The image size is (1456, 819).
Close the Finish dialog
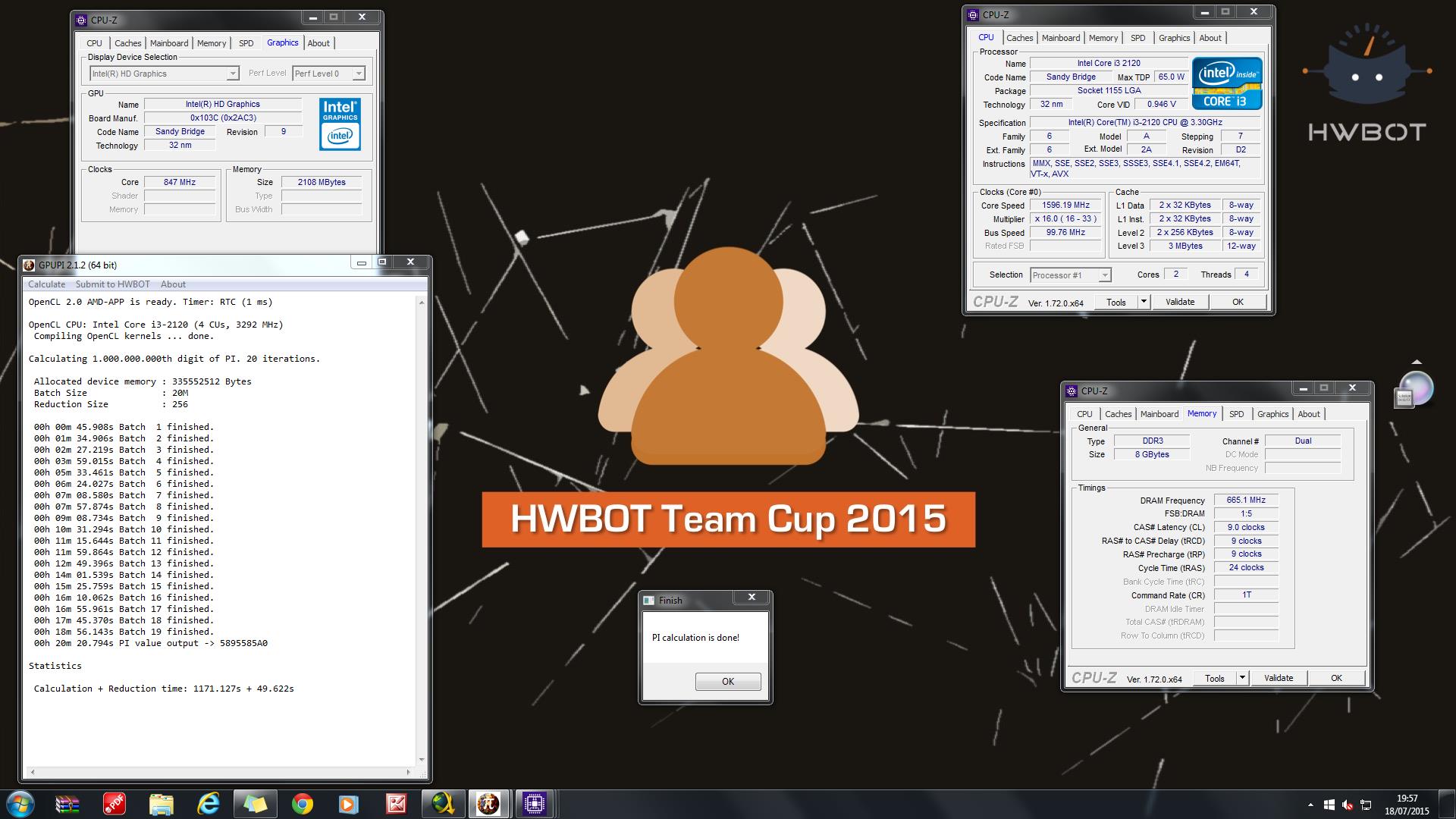752,598
